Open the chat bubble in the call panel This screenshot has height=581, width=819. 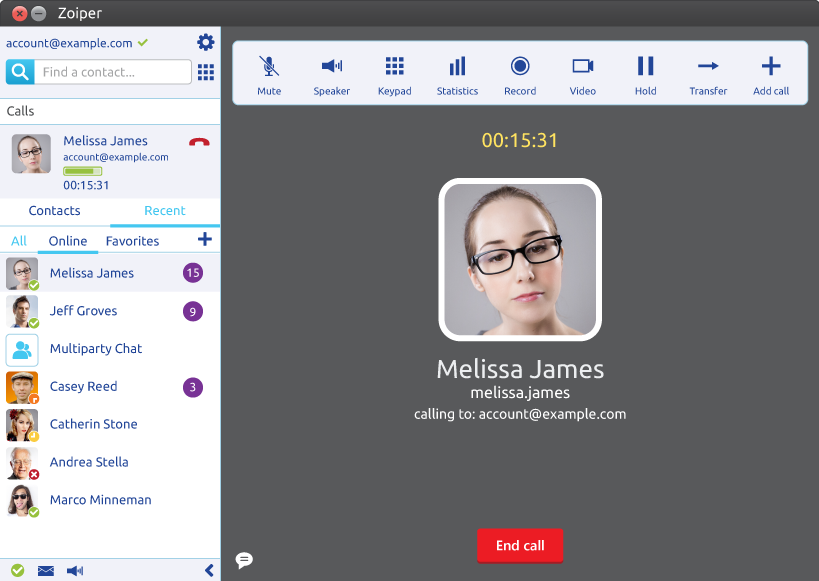pyautogui.click(x=244, y=560)
